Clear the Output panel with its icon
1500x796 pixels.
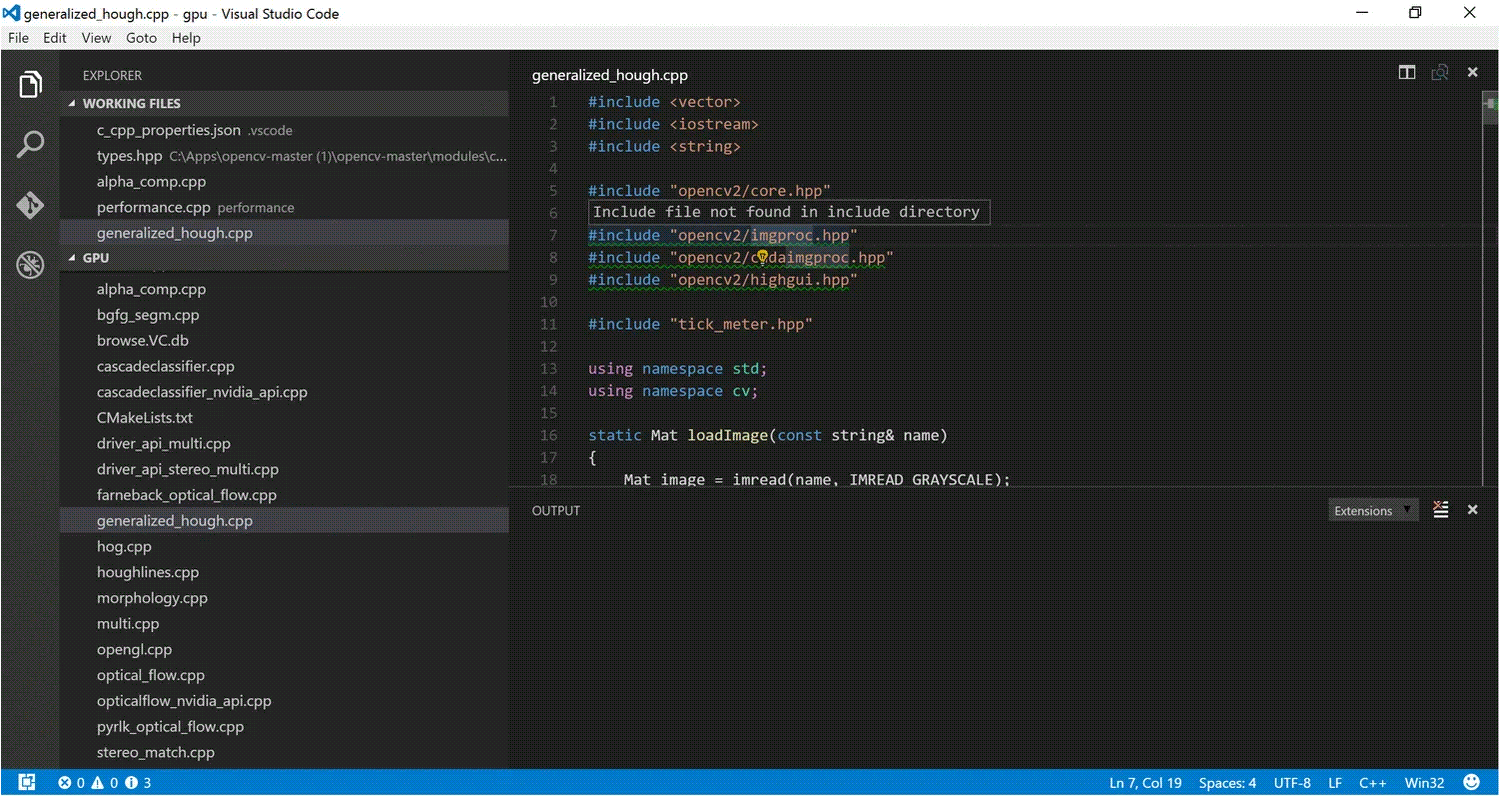1440,509
